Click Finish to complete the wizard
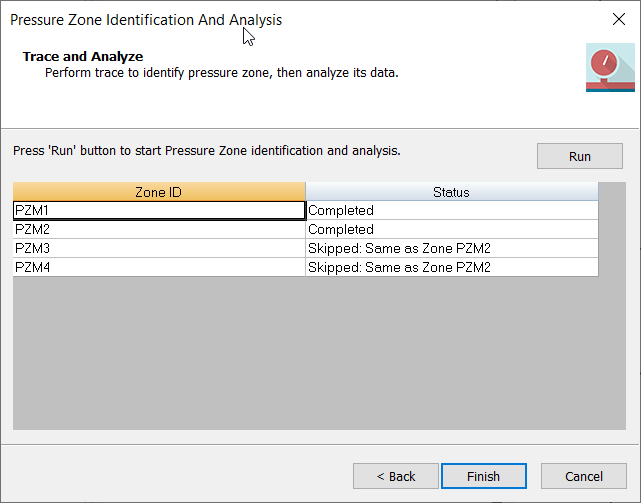 tap(484, 476)
